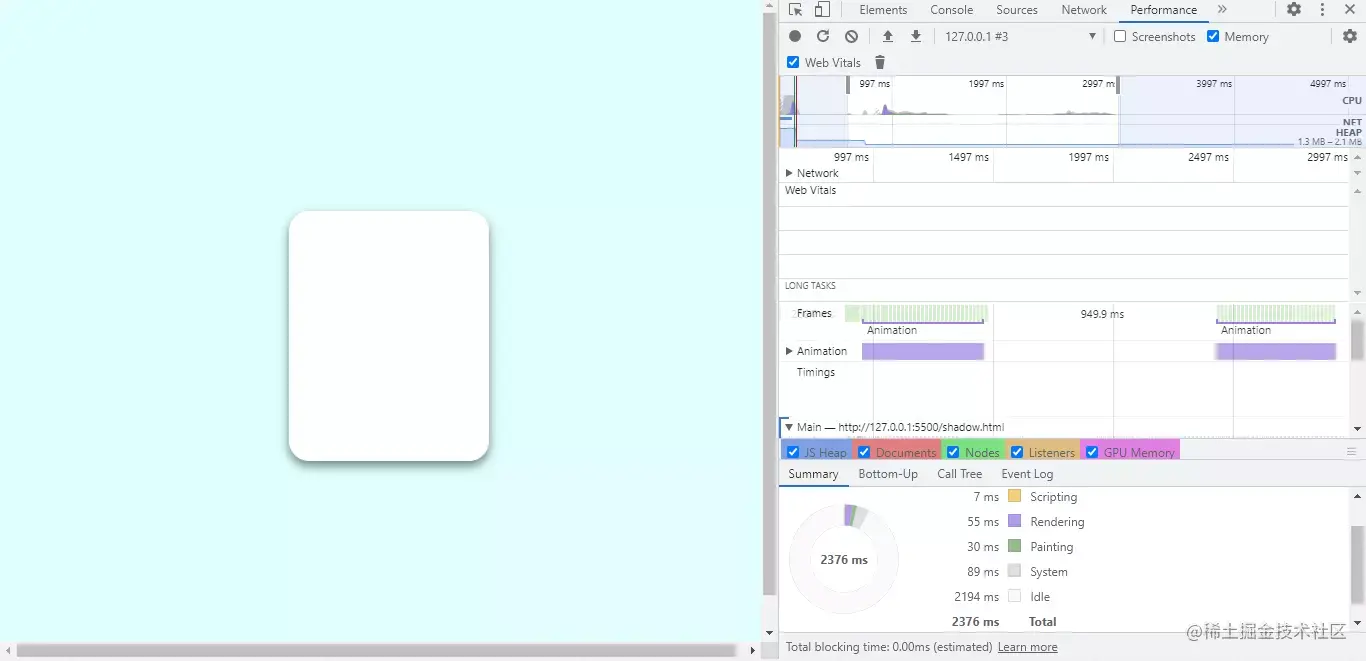Click the Scripting legend entry
This screenshot has width=1366, height=661.
(1053, 497)
